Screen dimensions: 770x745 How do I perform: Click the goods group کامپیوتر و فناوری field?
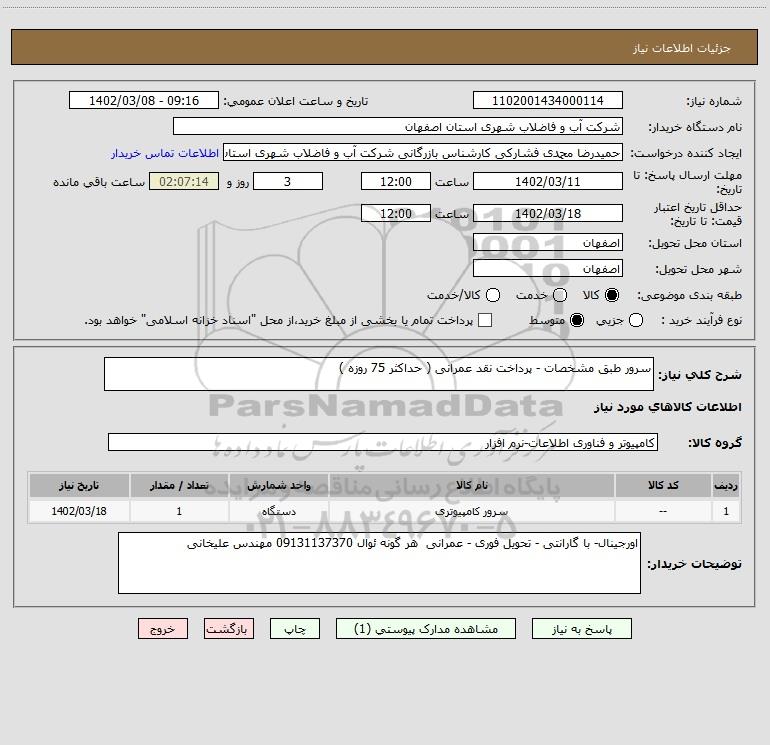coord(383,442)
